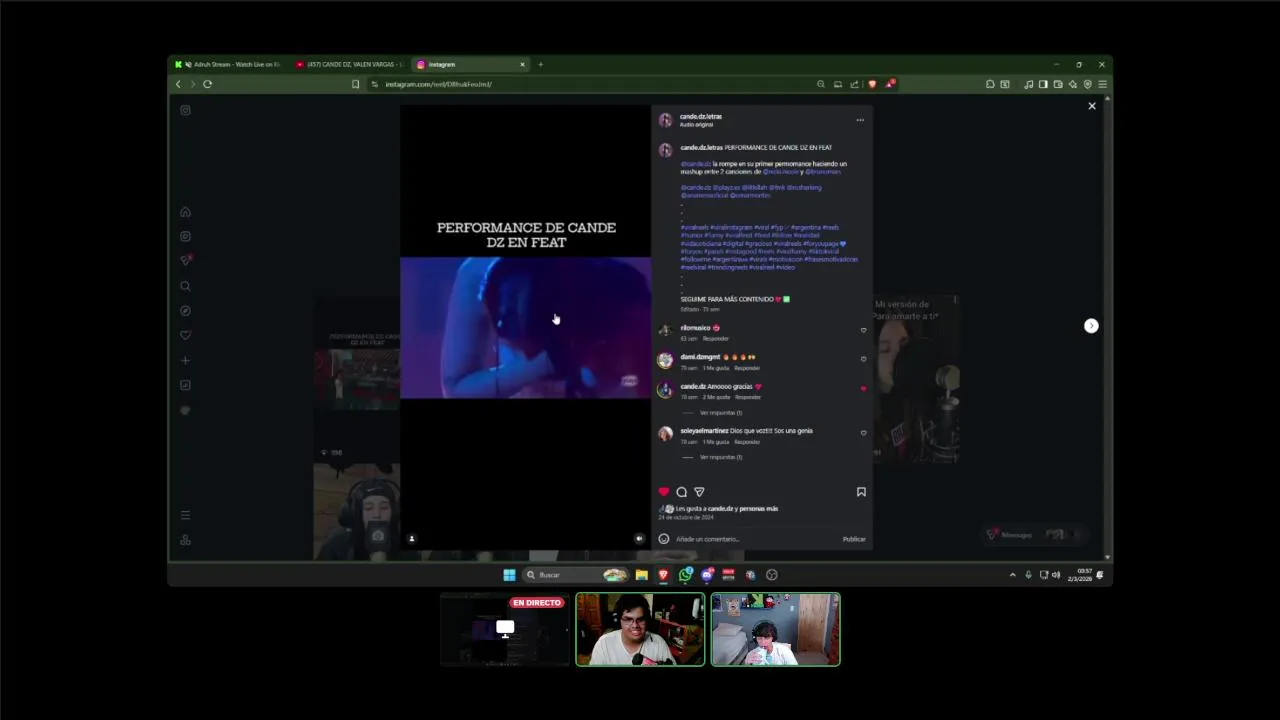Open Discord from the taskbar
The width and height of the screenshot is (1280, 720).
pos(707,575)
